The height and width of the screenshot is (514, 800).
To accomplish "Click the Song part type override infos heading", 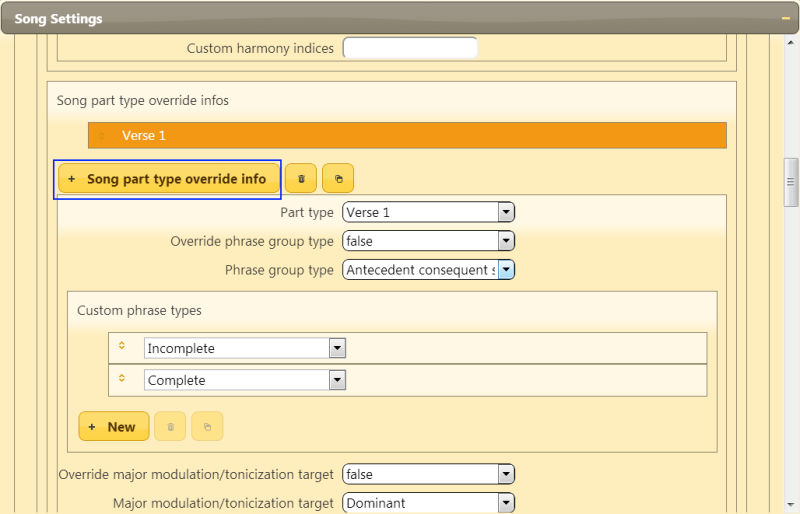I will (x=142, y=101).
